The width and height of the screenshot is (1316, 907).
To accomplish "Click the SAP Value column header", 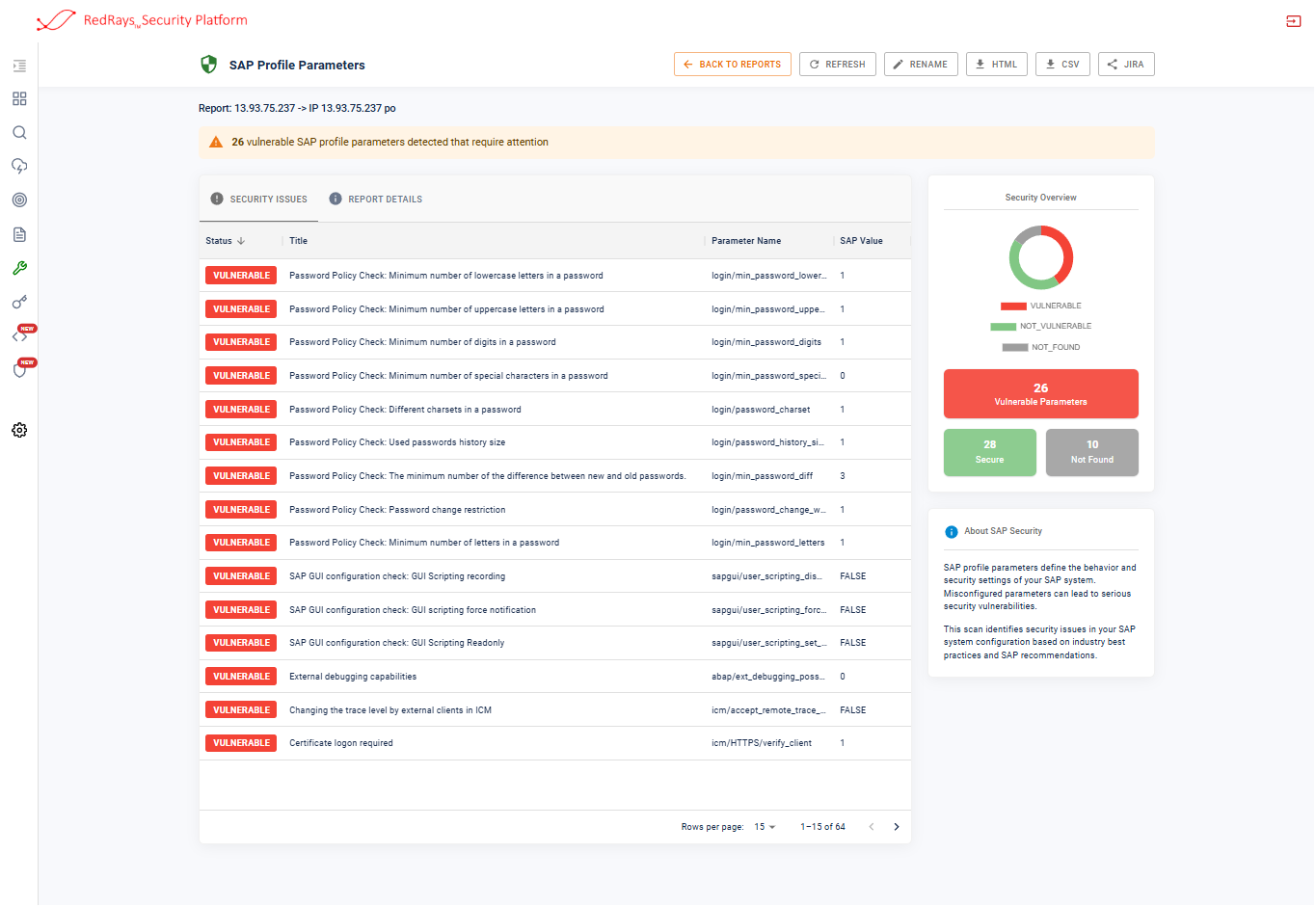I will coord(861,241).
